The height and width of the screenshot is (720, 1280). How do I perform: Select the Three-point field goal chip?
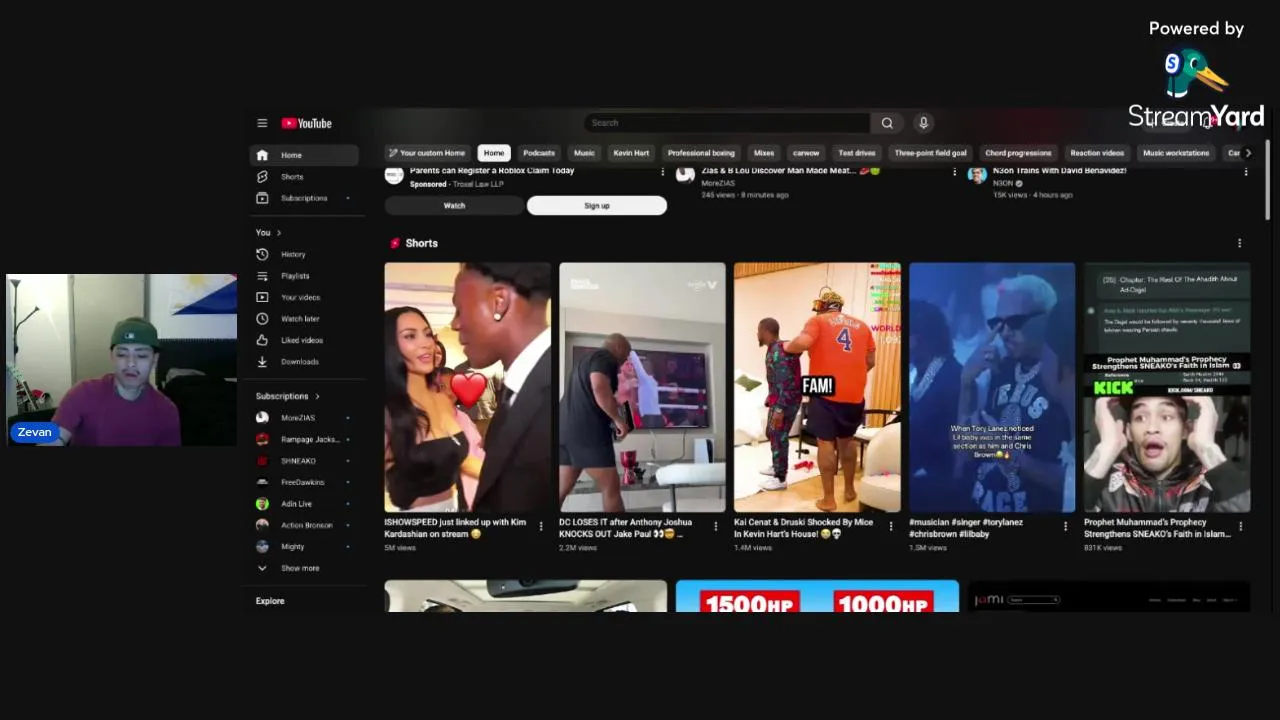(x=931, y=153)
